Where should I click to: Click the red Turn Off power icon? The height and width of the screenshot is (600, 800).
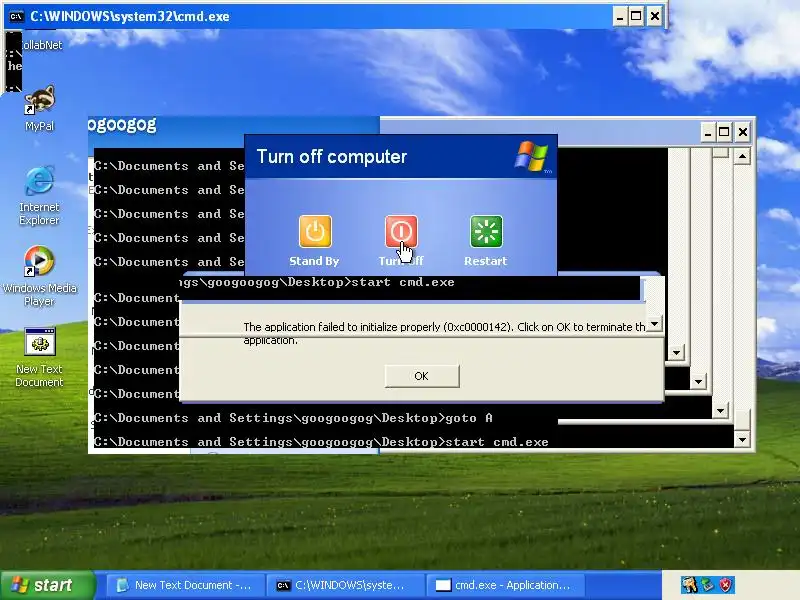pos(401,231)
